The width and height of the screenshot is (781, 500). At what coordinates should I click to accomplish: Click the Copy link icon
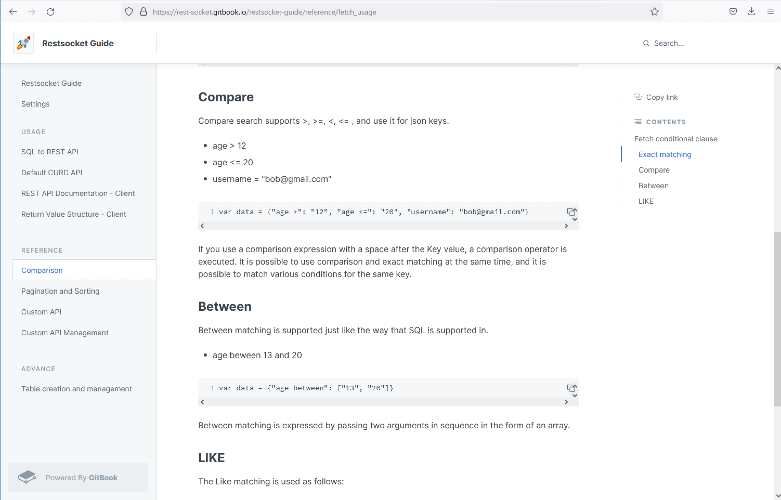(x=638, y=97)
